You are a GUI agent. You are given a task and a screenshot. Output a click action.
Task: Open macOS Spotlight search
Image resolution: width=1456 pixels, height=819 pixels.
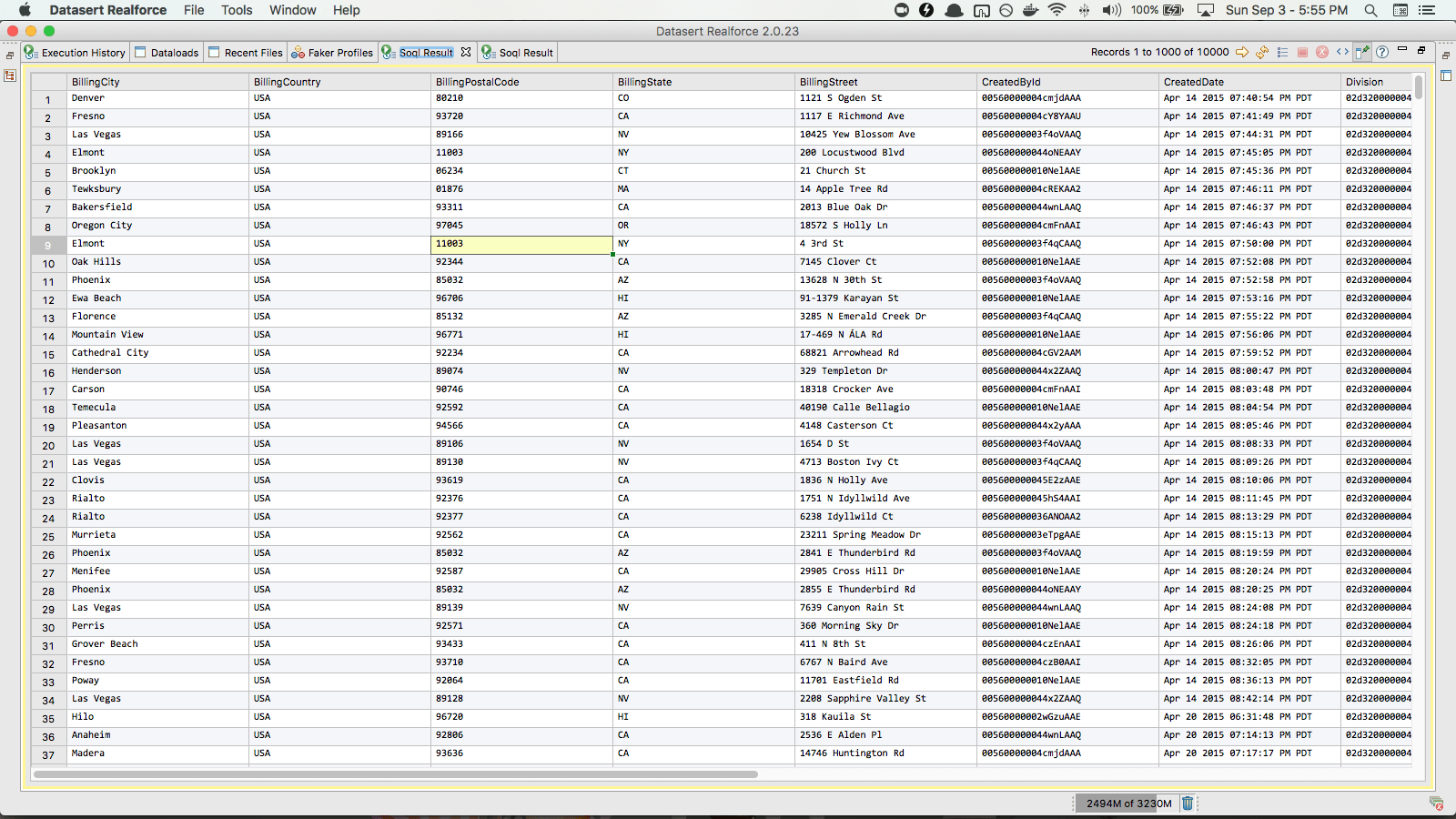(x=1370, y=10)
